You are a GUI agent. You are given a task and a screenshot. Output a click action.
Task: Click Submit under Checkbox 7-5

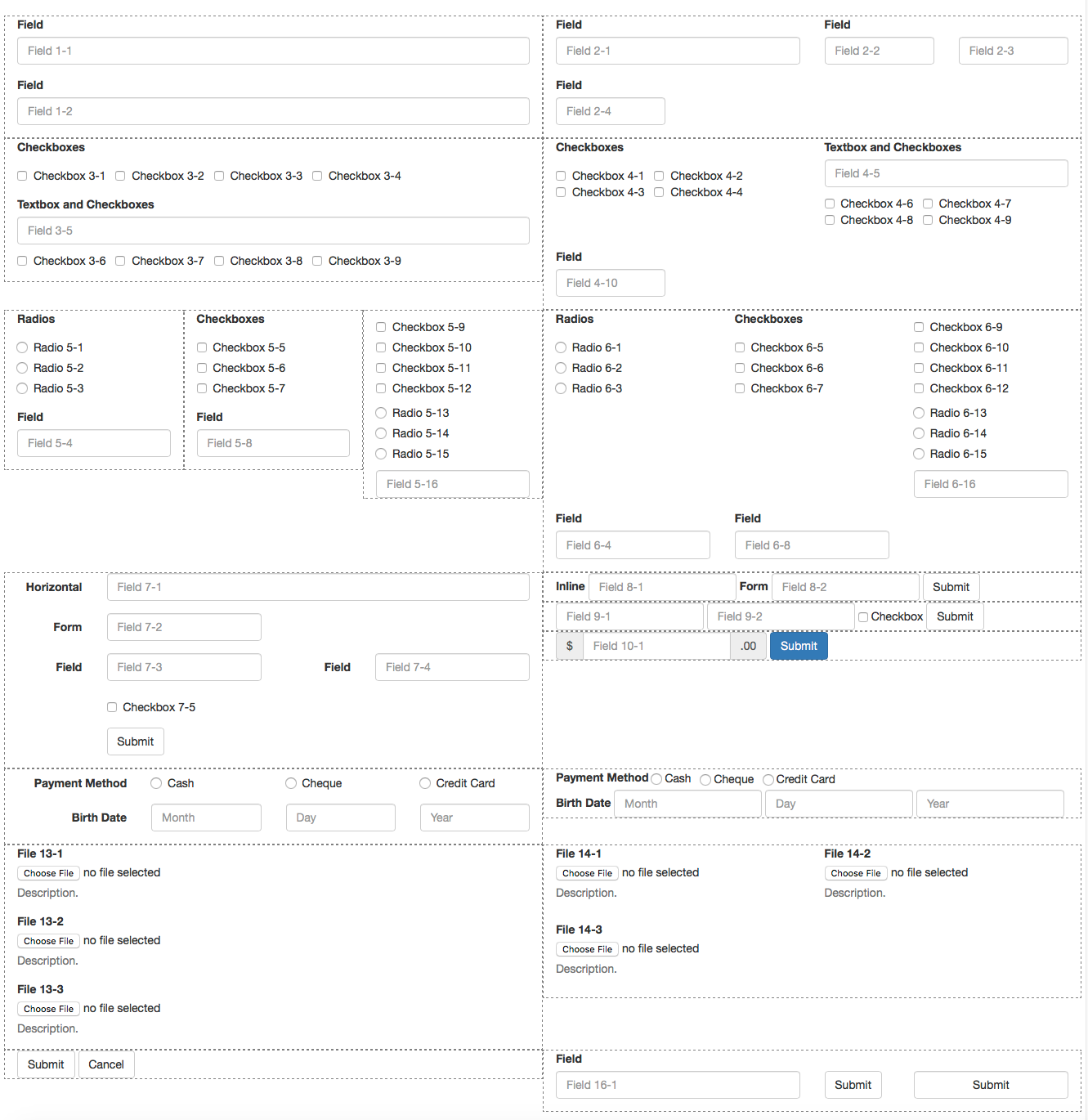135,741
